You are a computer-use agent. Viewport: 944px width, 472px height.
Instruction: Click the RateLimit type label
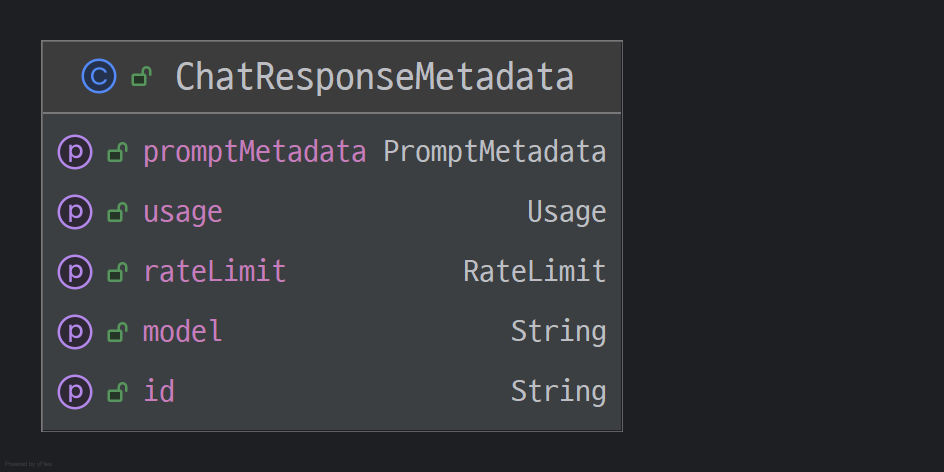coord(535,271)
